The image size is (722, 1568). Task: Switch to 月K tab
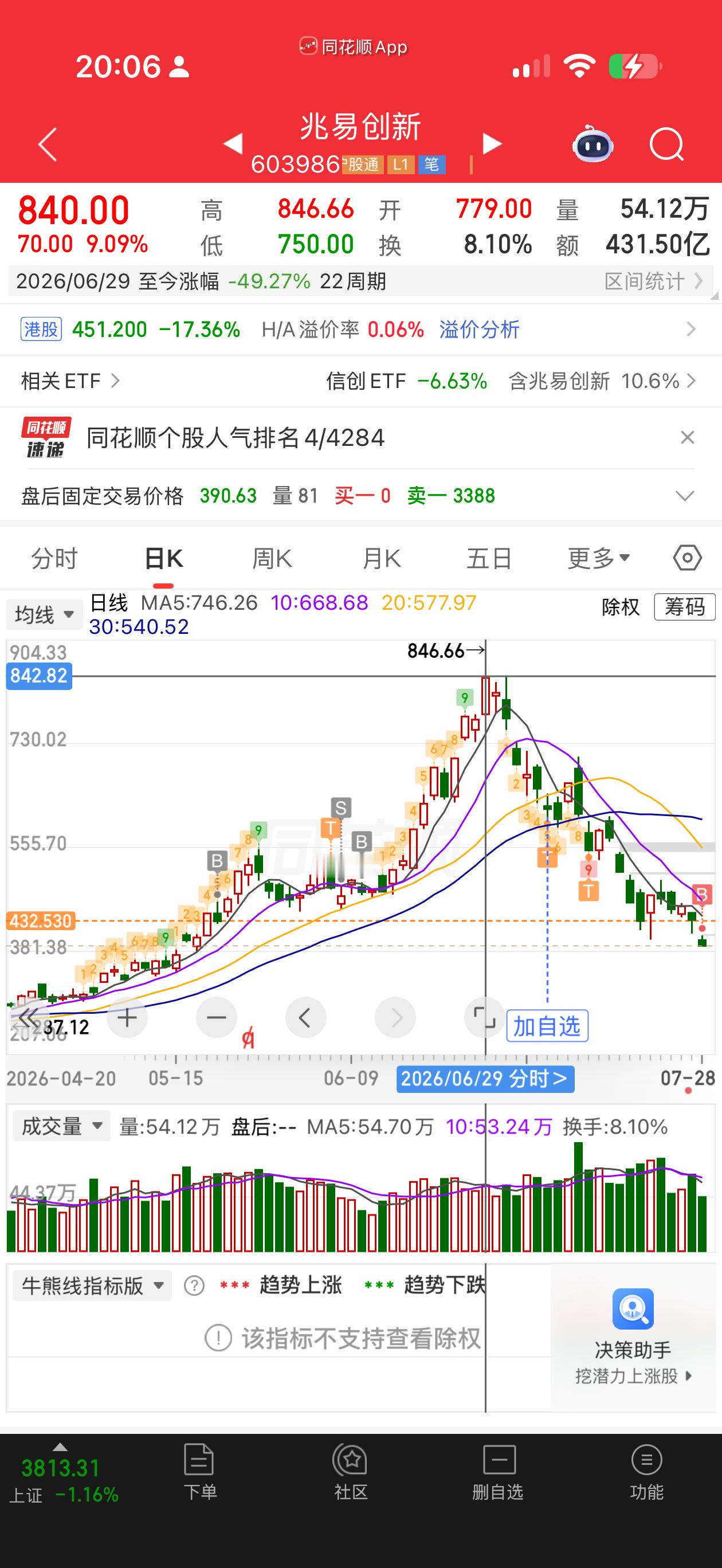click(381, 558)
